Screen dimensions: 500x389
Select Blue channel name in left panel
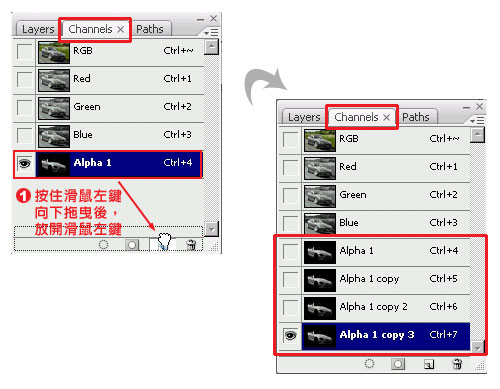pos(83,135)
